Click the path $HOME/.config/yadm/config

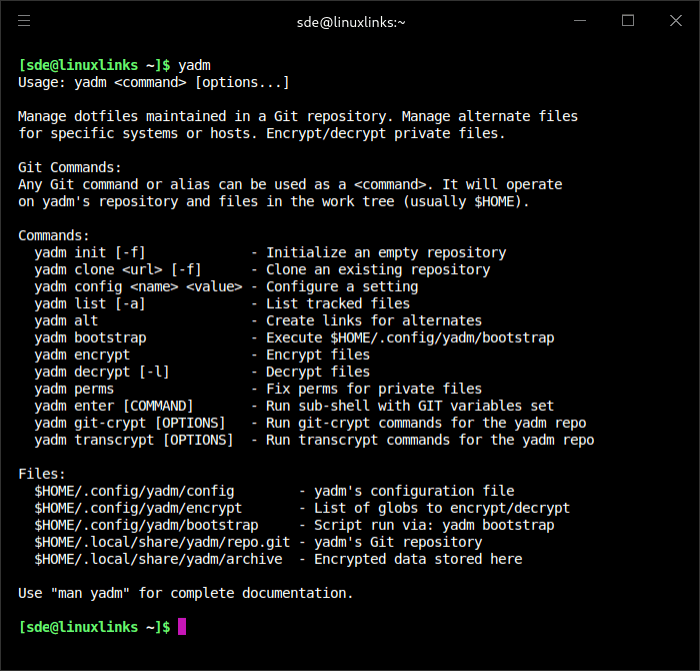coord(134,491)
